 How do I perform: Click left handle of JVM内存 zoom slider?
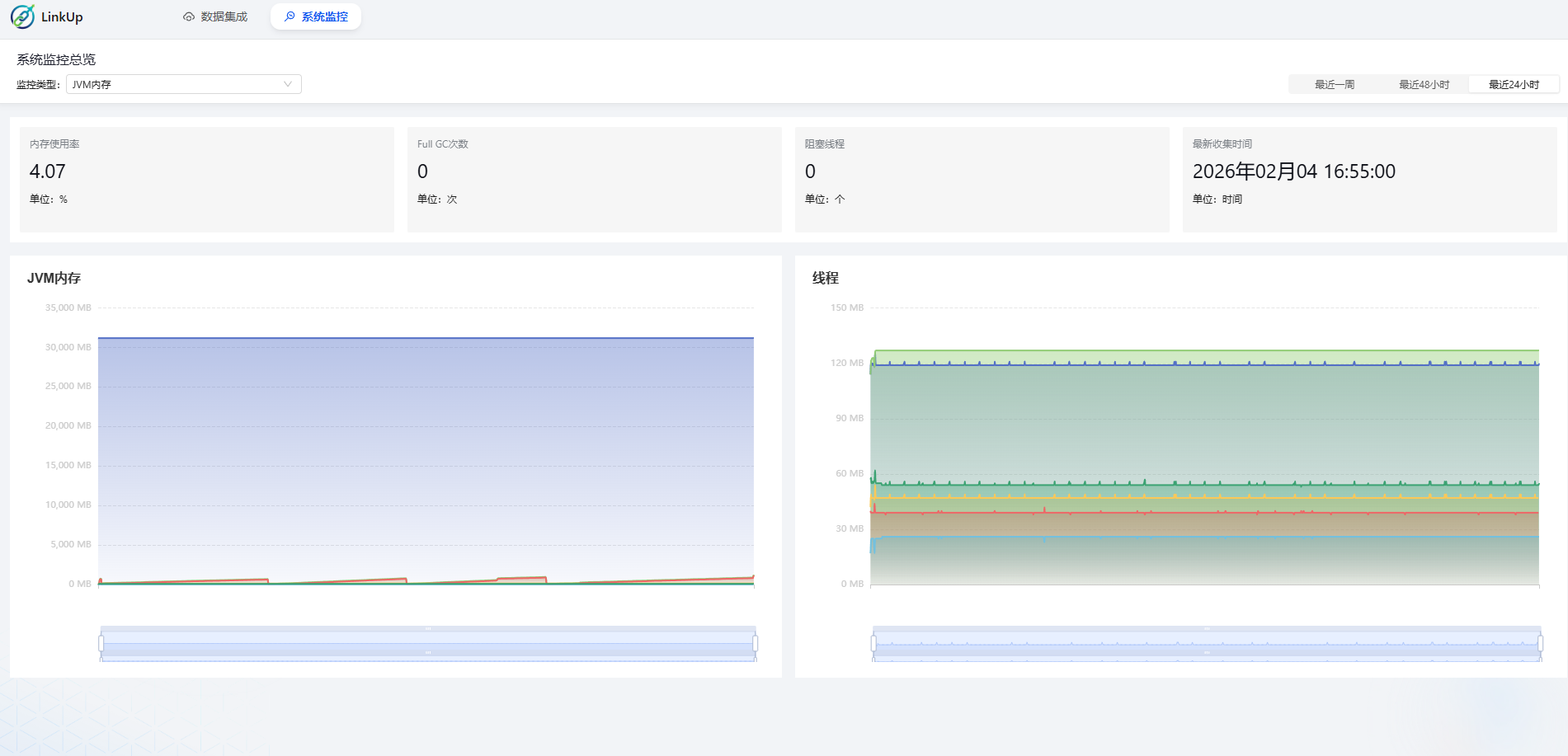101,643
